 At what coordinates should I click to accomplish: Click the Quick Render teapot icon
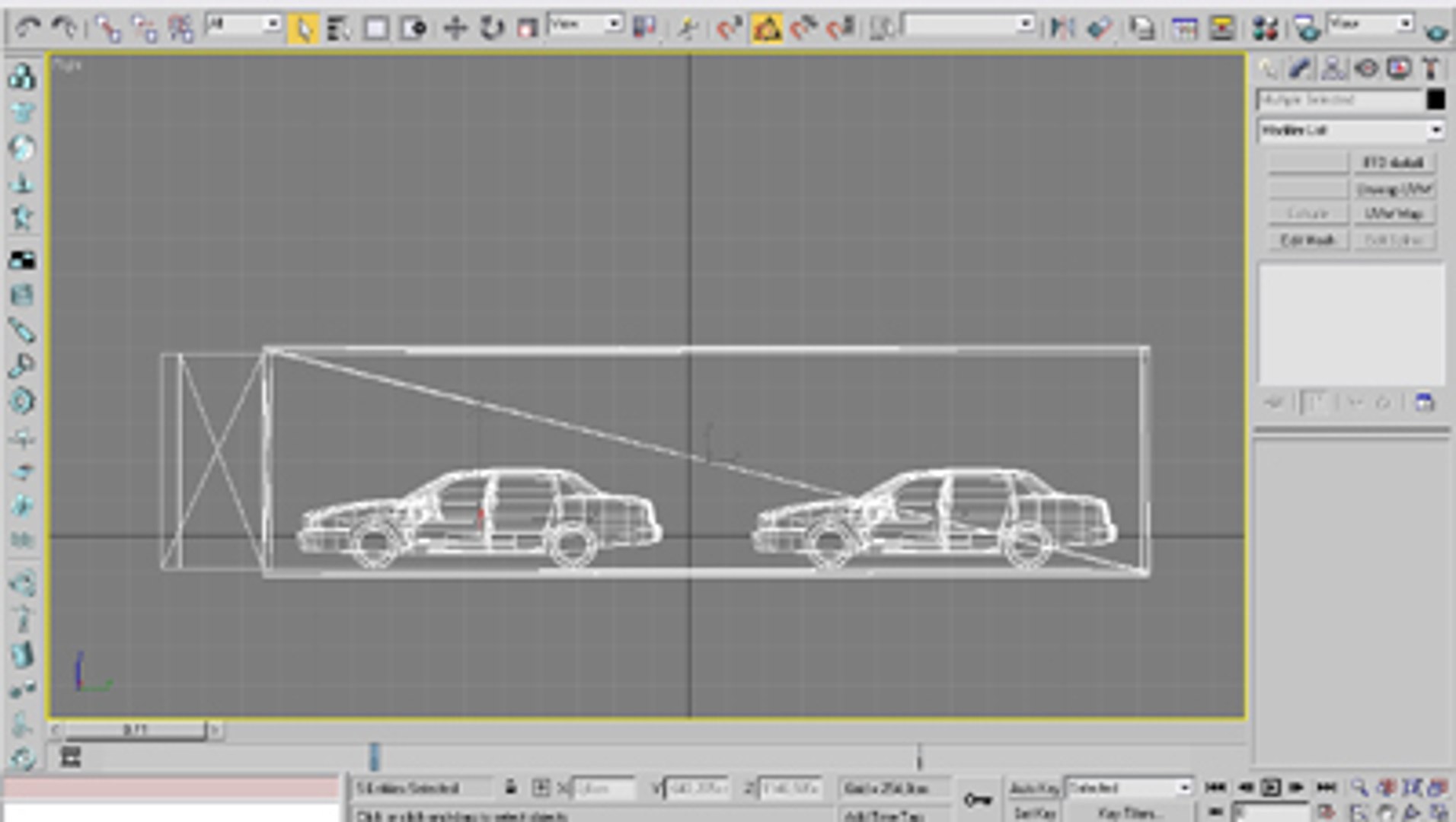[x=1436, y=30]
